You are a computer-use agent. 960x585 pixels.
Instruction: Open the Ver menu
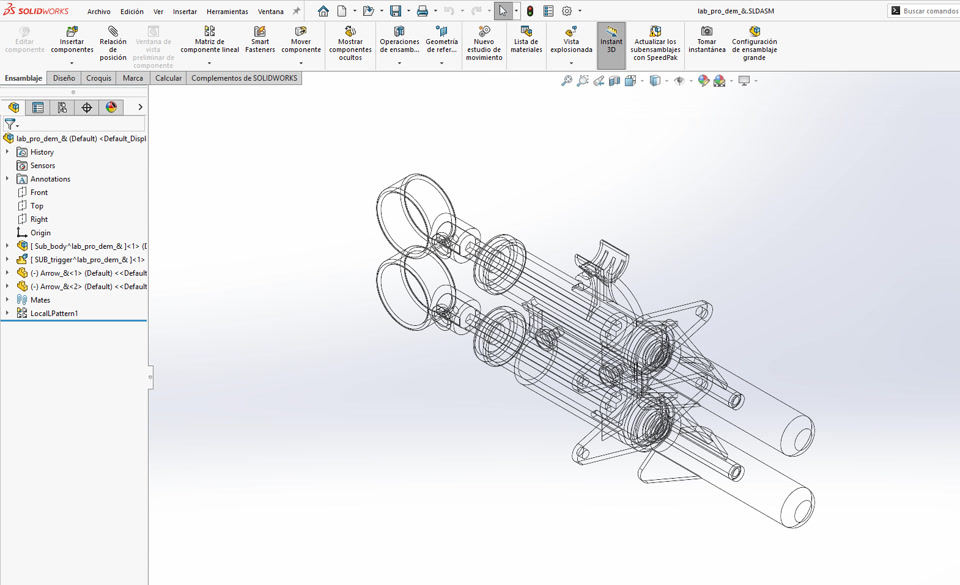[x=158, y=12]
